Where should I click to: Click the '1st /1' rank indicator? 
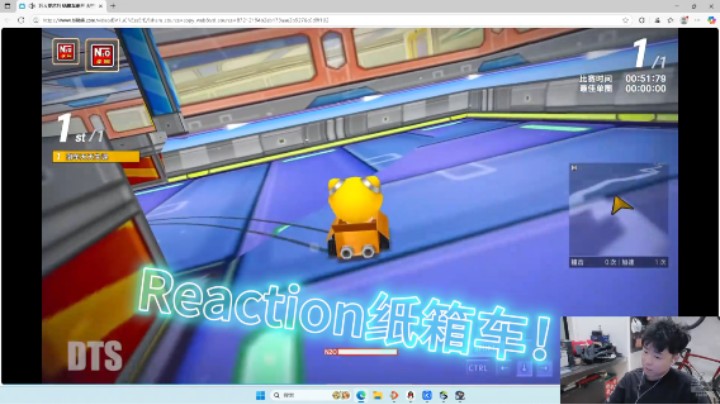click(x=80, y=128)
